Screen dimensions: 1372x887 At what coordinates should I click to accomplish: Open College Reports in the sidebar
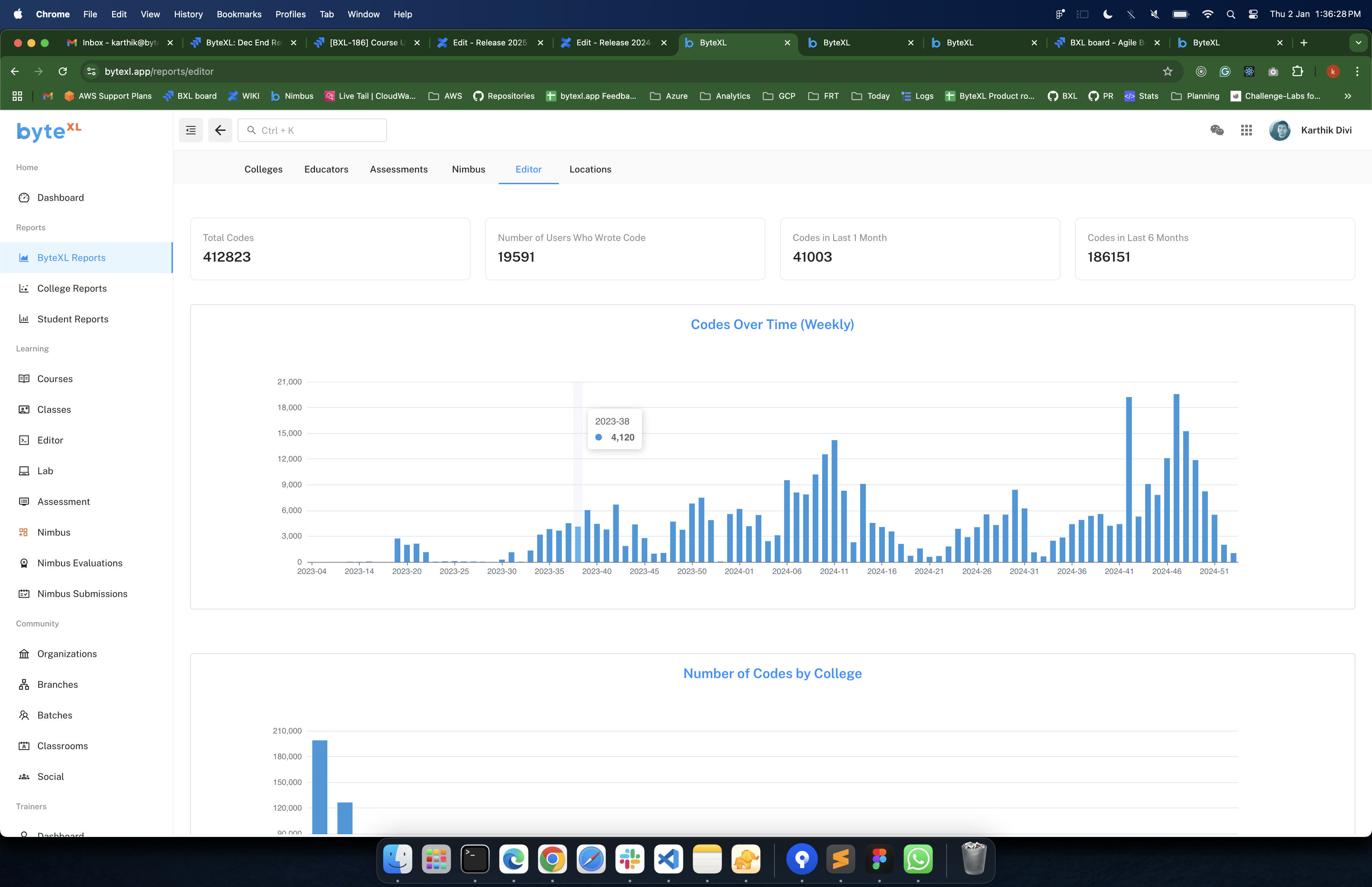point(71,289)
